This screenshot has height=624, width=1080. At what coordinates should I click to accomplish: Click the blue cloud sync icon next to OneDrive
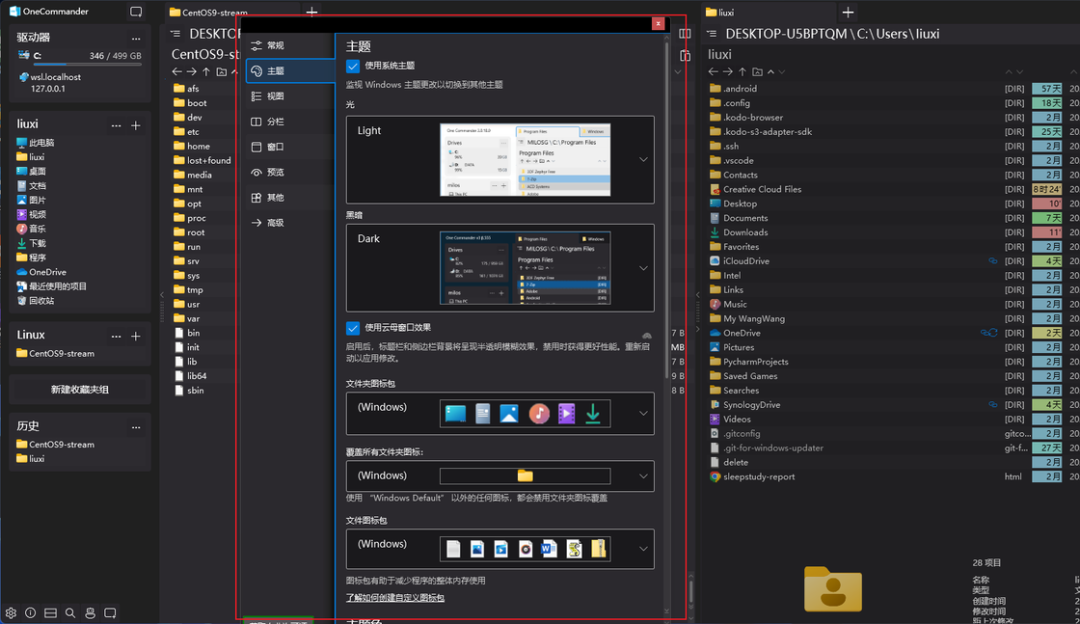pyautogui.click(x=988, y=332)
